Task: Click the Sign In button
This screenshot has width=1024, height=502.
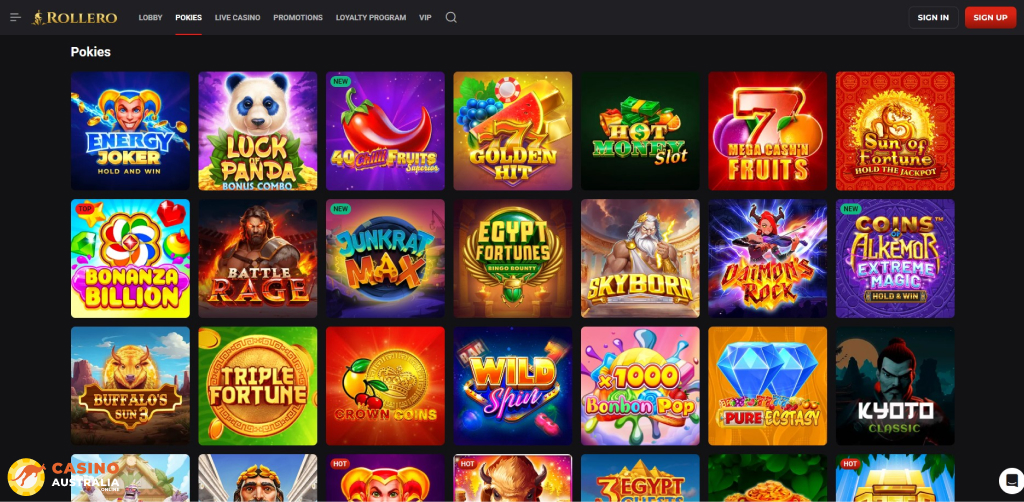Action: point(933,18)
